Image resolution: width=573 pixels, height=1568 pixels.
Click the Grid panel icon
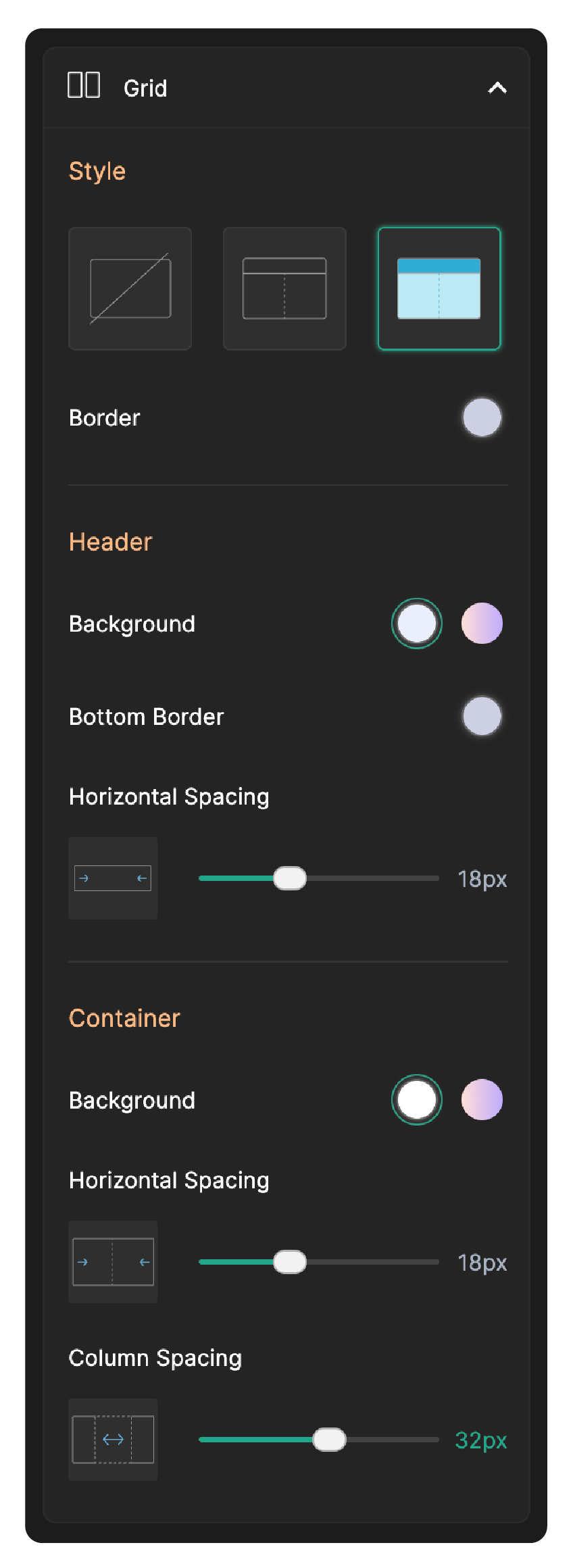[x=84, y=86]
